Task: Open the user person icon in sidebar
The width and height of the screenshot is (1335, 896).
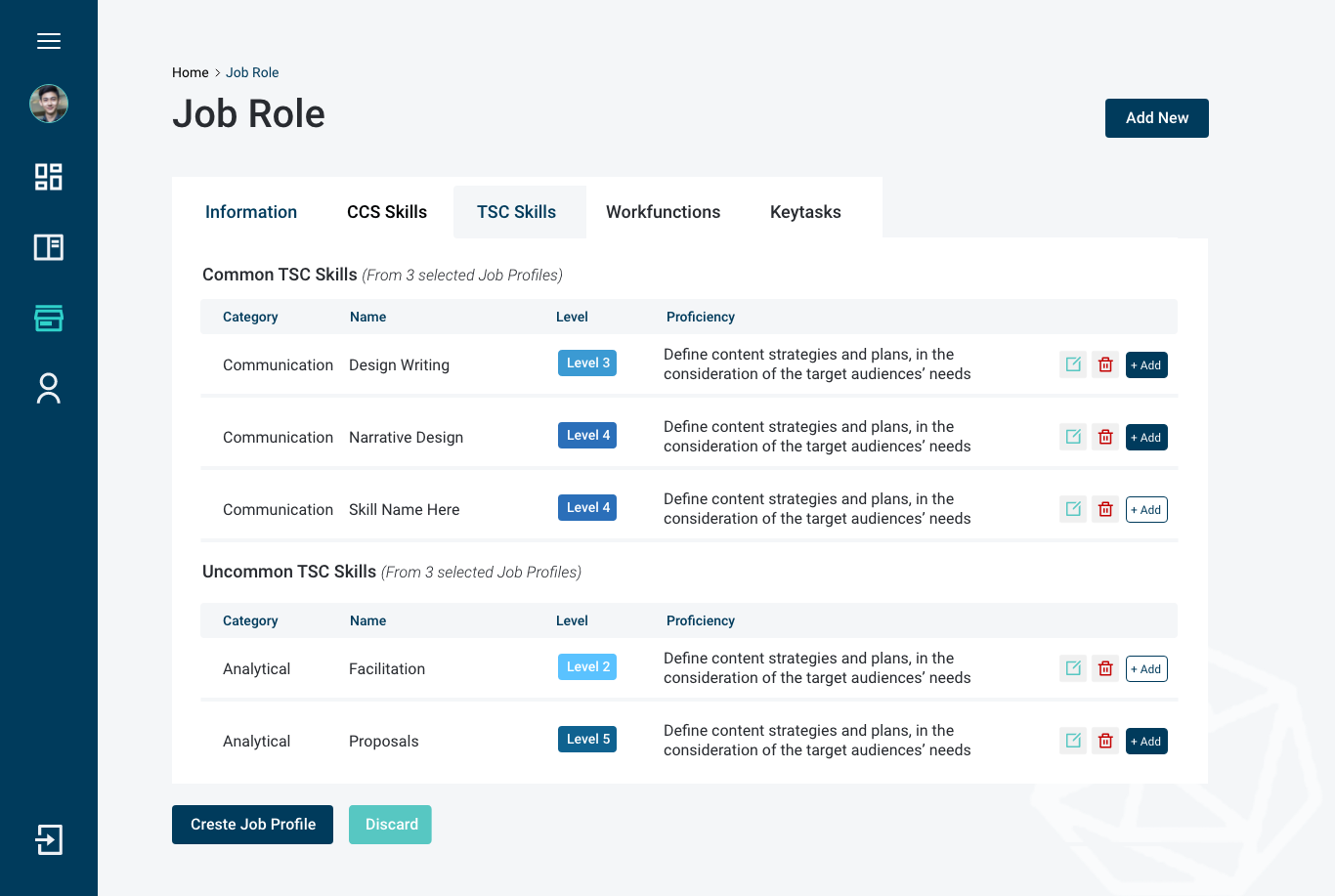Action: 49,388
